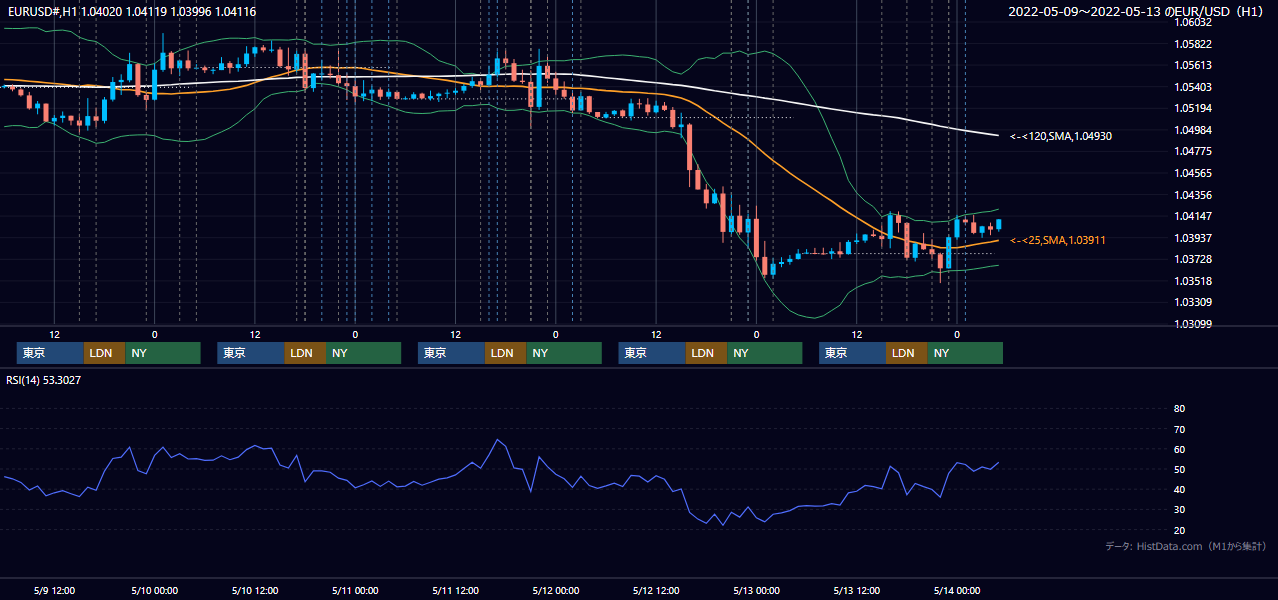This screenshot has height=600, width=1278.
Task: Click the RSI level 60 label
Action: tap(1179, 449)
